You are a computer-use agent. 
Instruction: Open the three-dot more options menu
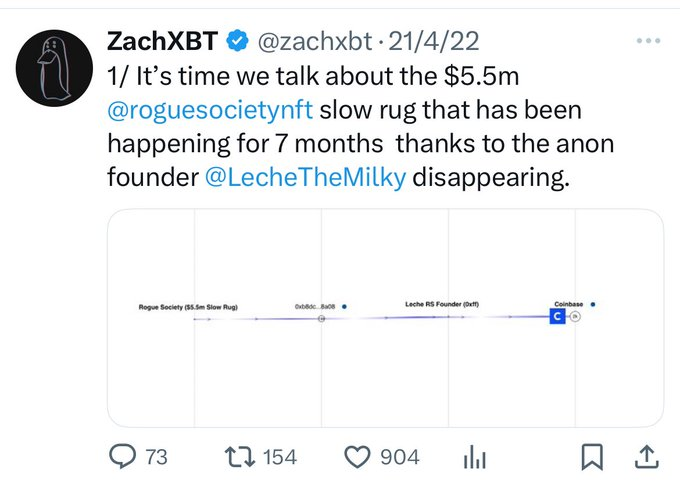[x=649, y=42]
